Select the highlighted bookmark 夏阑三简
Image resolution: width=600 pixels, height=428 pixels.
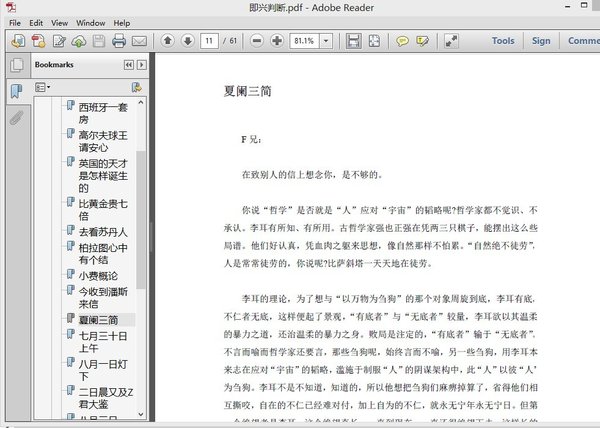point(98,320)
